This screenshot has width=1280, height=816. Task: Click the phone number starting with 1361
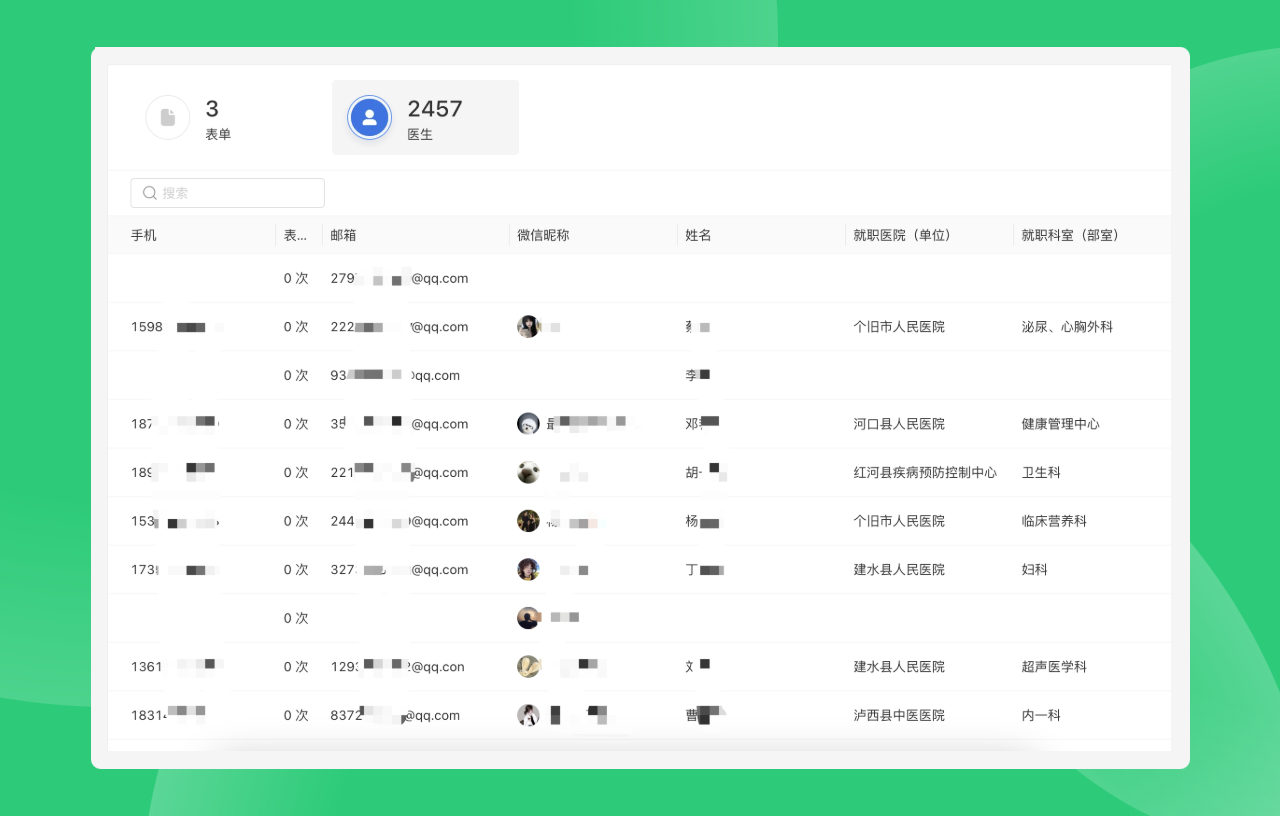176,667
